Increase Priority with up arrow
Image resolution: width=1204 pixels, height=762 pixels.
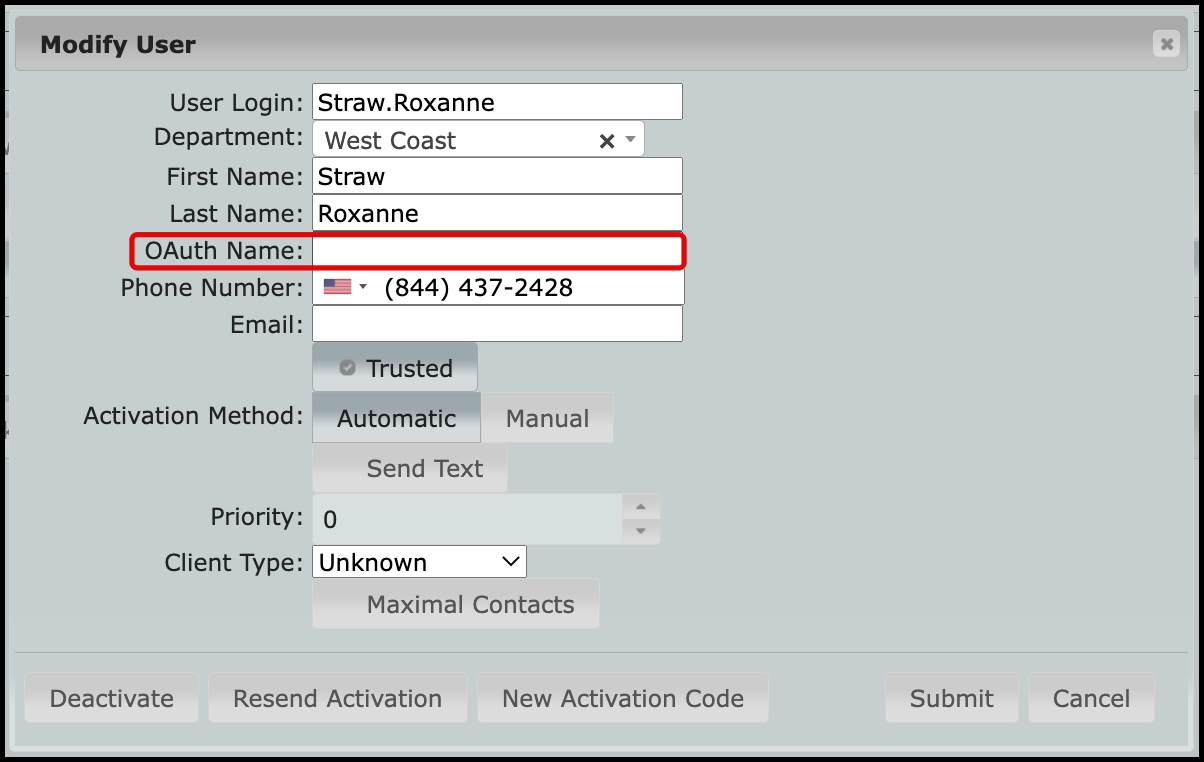641,506
